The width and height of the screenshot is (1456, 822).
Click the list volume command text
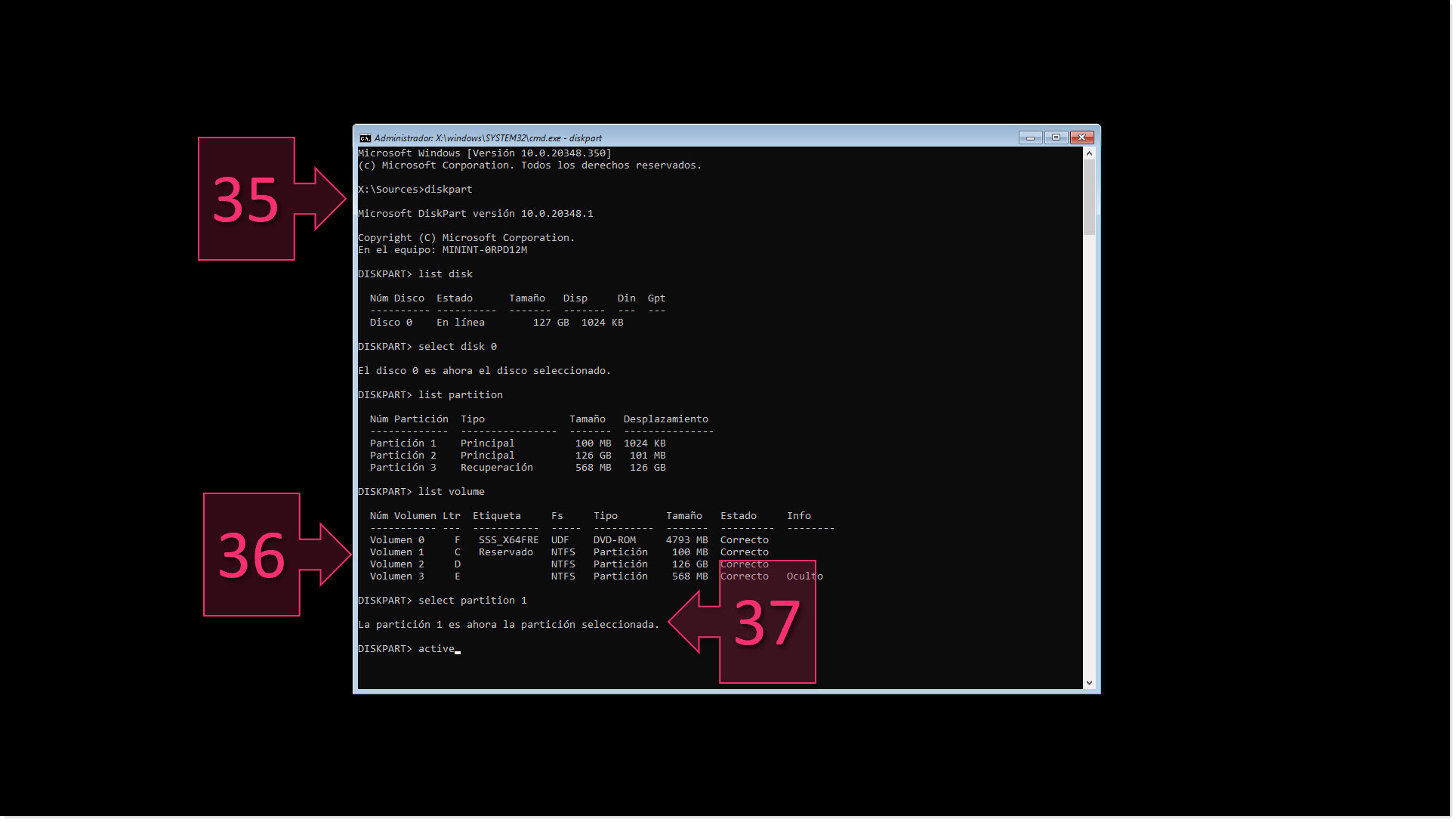[x=452, y=491]
